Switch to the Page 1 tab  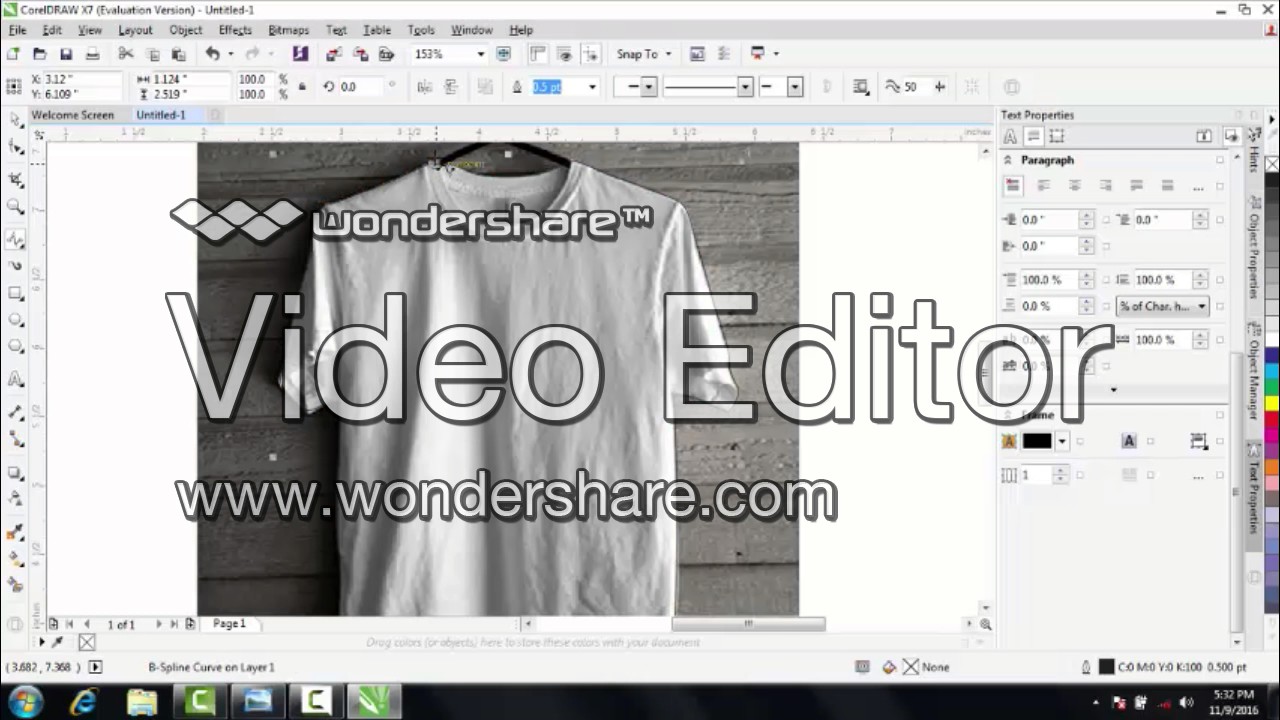(x=229, y=623)
